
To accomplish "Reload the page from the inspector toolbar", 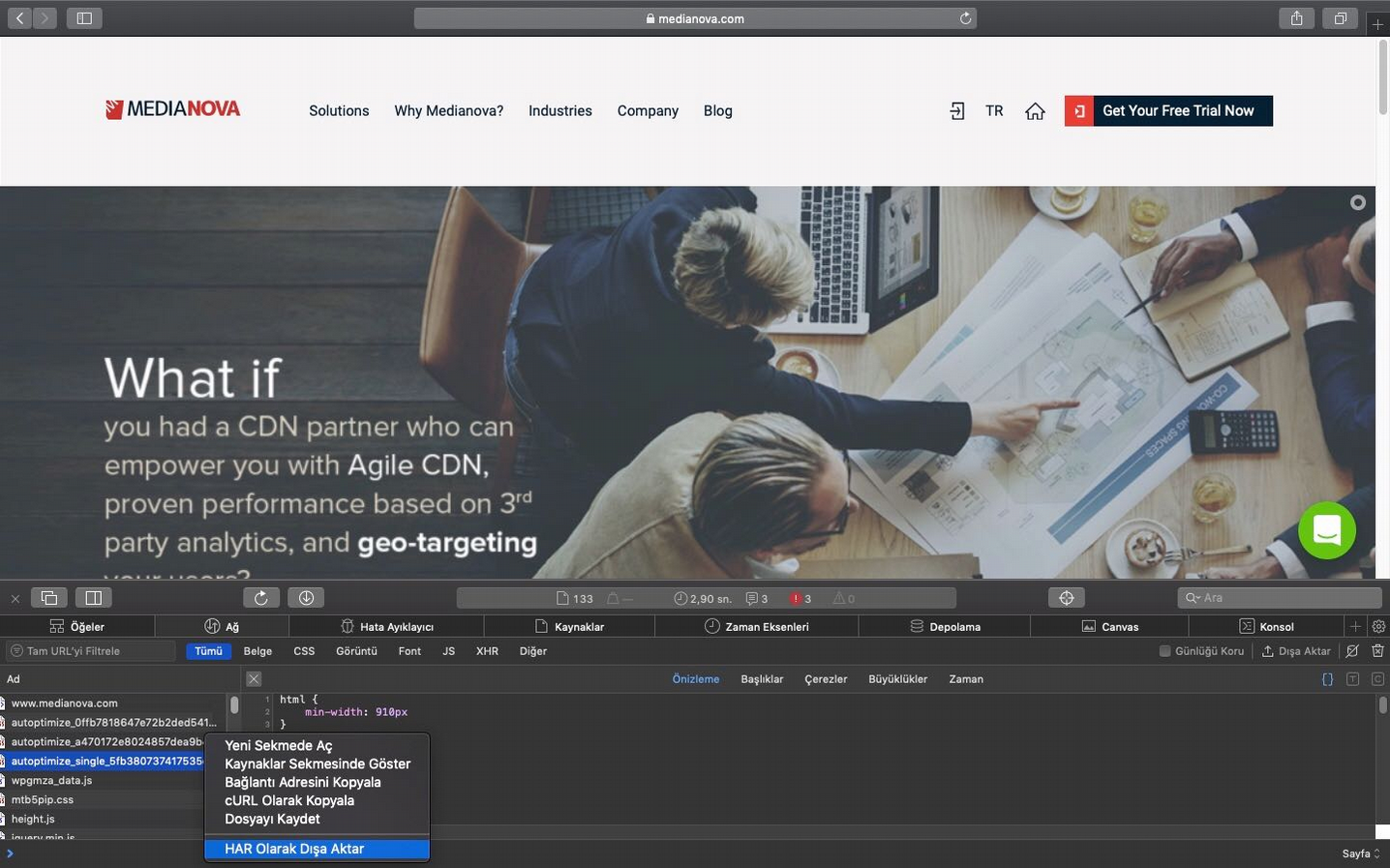I will [x=260, y=598].
